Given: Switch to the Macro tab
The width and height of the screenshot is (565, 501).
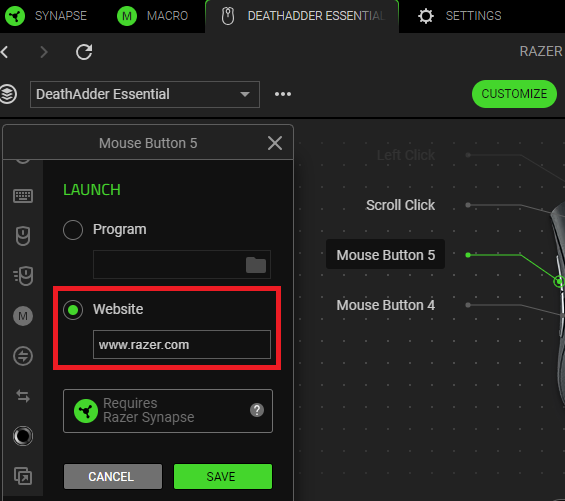Looking at the screenshot, I should tap(153, 16).
